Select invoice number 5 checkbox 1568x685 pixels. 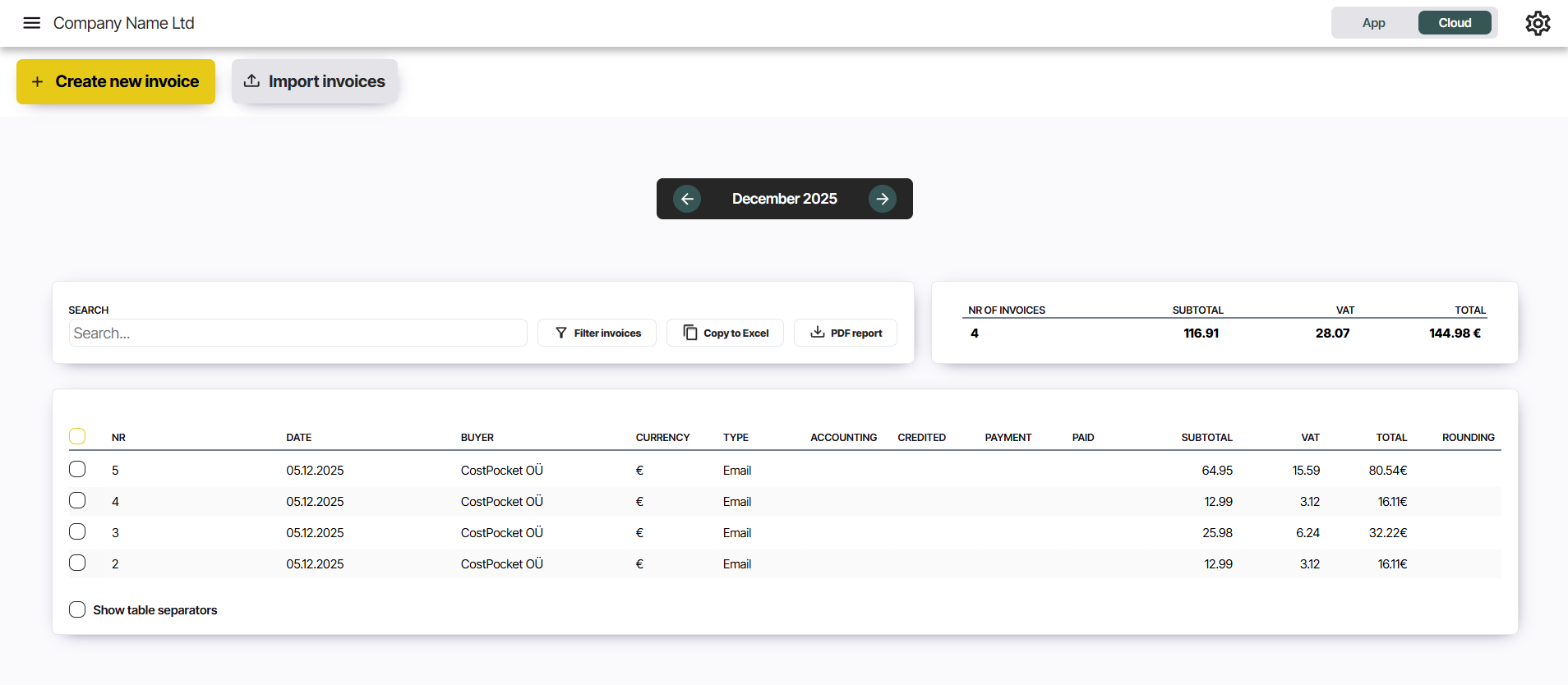(77, 469)
